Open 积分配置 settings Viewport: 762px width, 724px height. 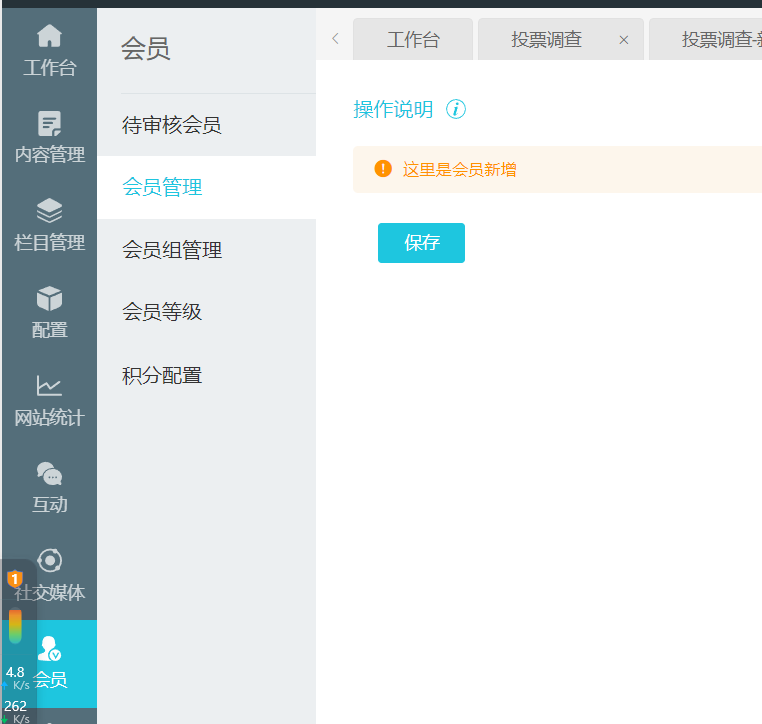[162, 376]
